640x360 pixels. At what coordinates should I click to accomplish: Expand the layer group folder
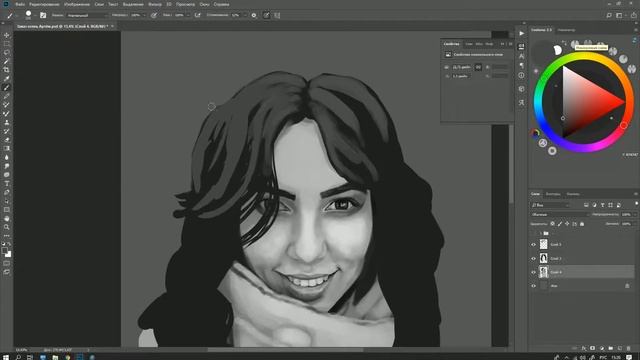coord(541,233)
